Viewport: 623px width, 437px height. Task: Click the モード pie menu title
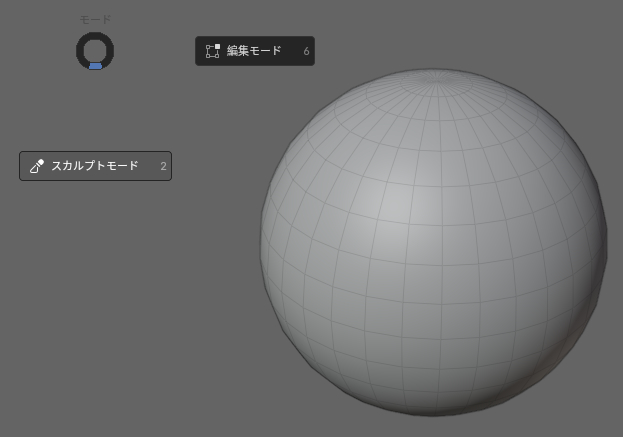[95, 19]
